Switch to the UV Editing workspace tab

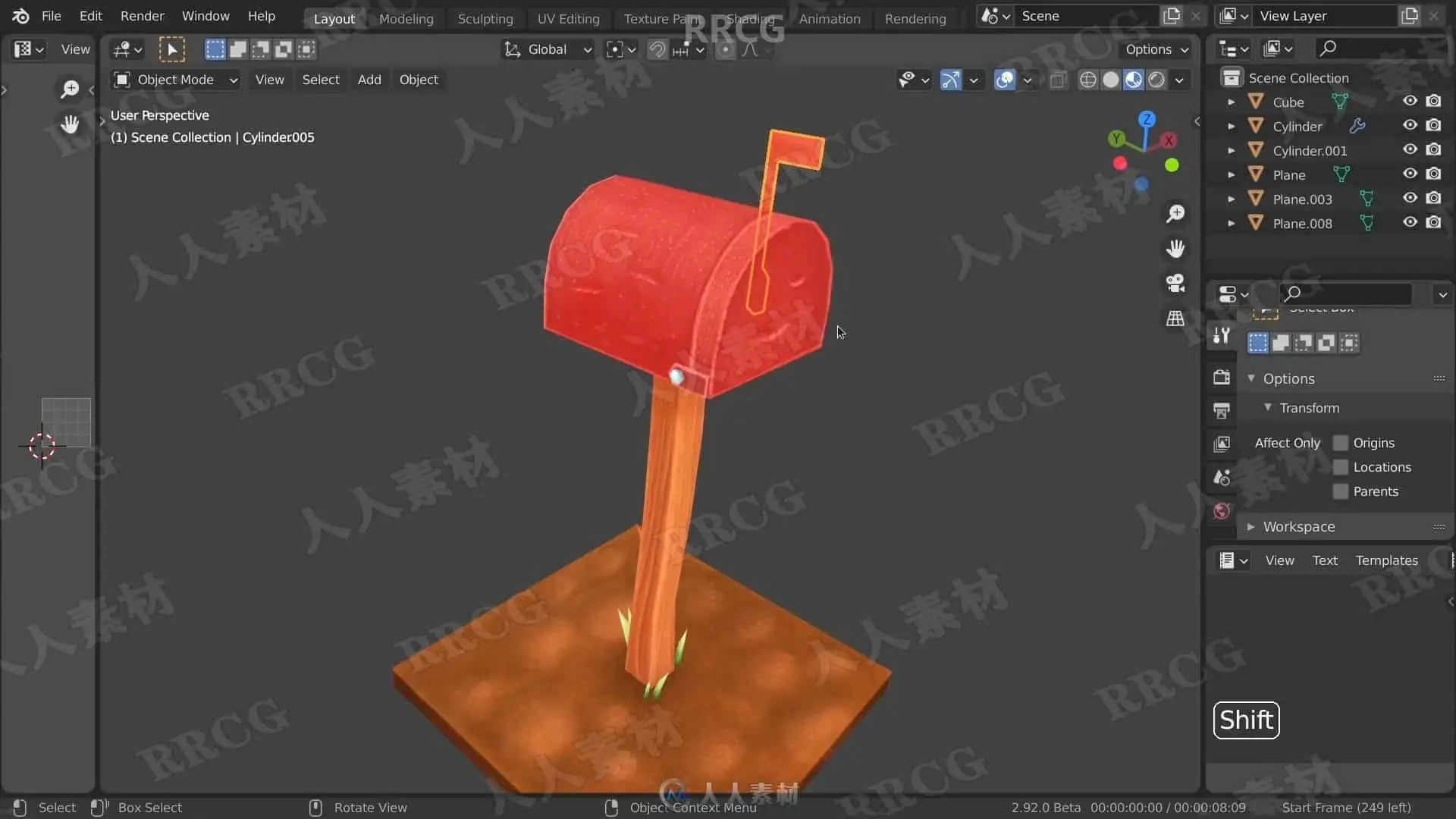point(568,19)
